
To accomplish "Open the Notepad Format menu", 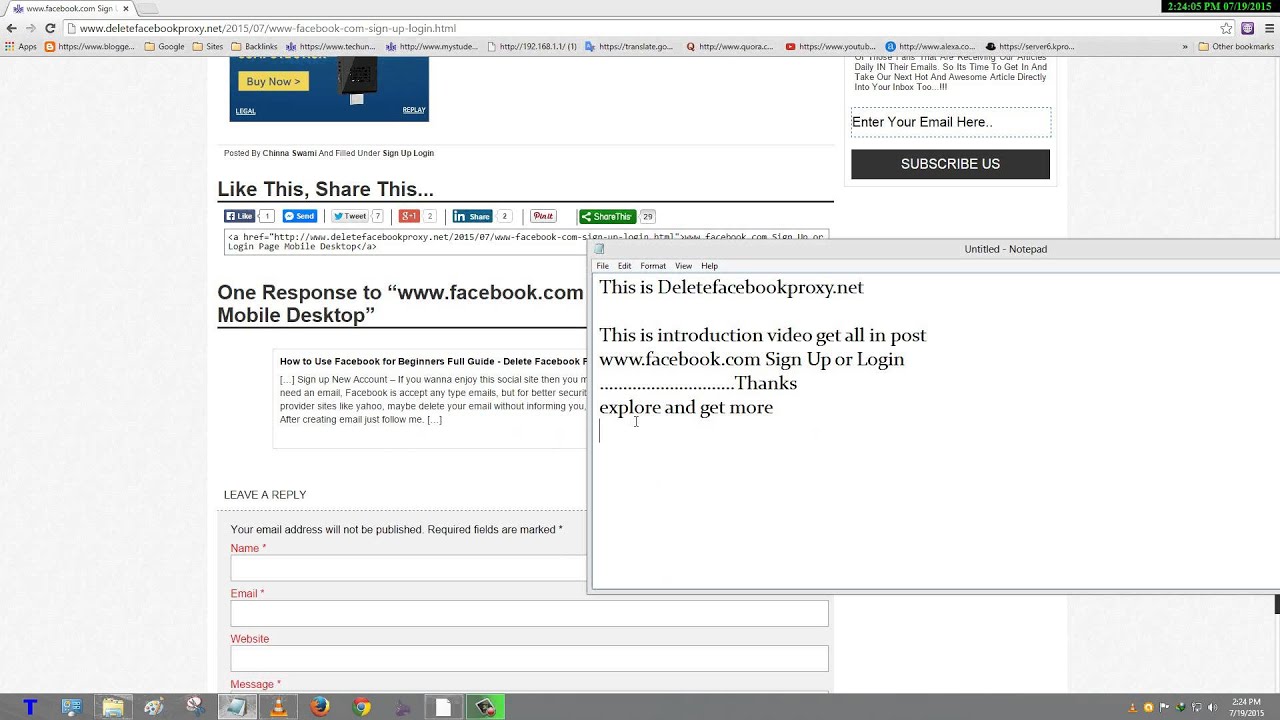I will point(653,266).
